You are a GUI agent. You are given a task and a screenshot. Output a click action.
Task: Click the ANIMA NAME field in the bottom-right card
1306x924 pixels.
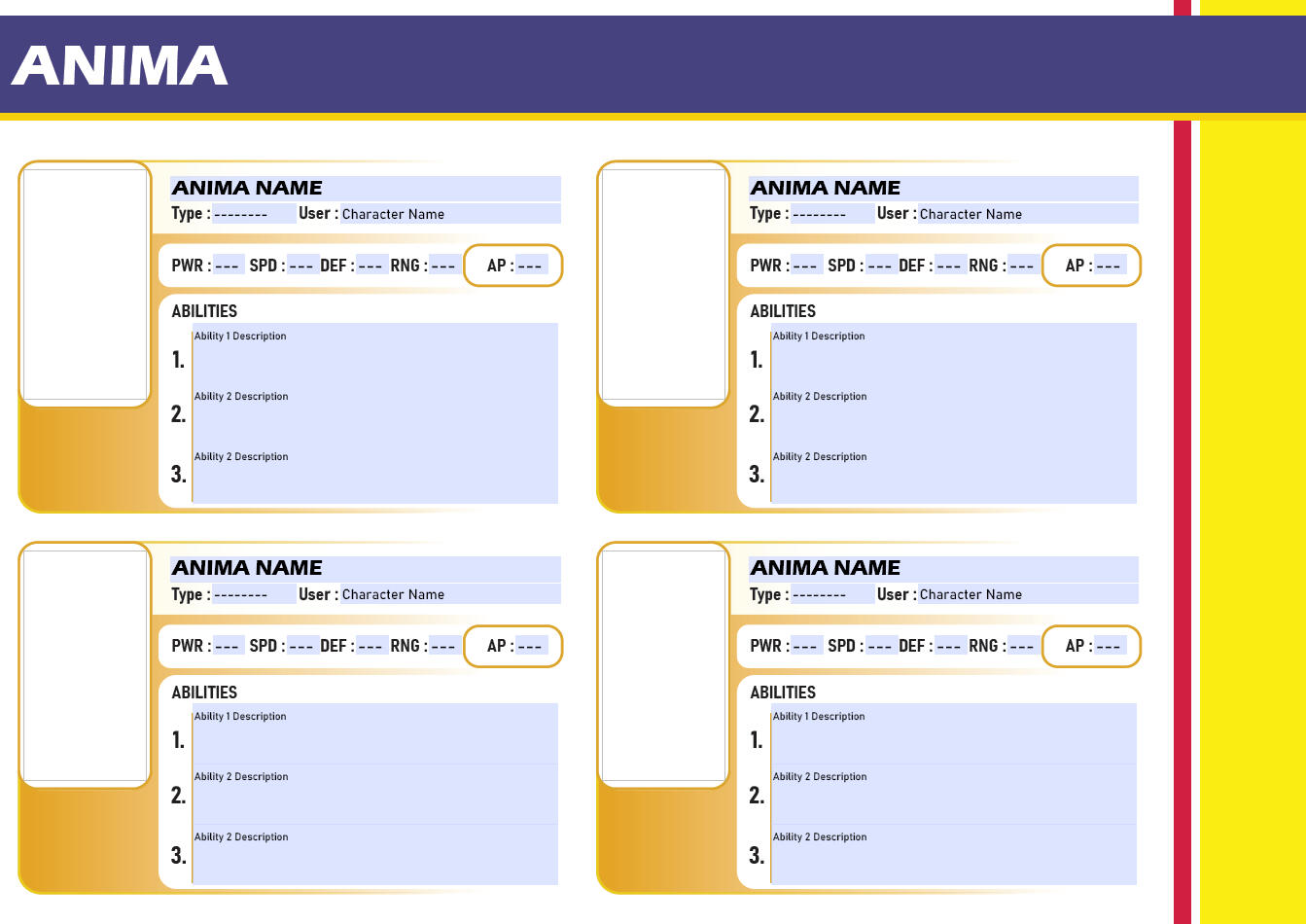coord(942,568)
